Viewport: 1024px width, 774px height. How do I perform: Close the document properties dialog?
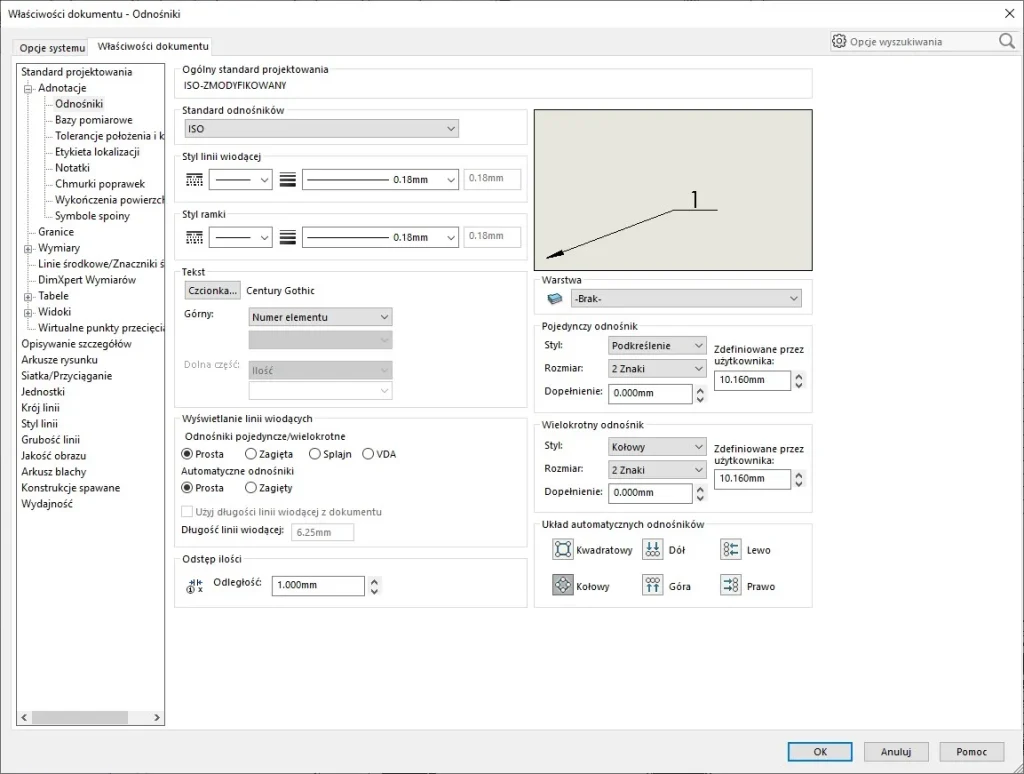(1008, 13)
